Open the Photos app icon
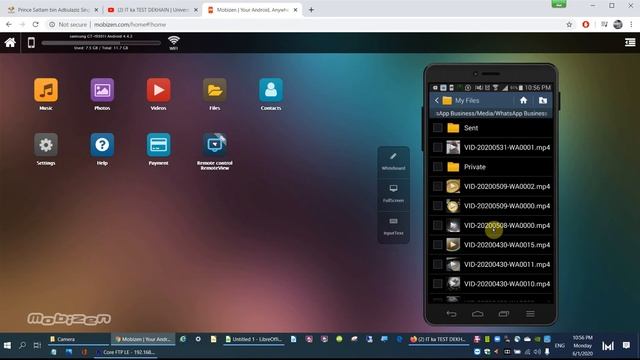This screenshot has height=360, width=640. (x=102, y=90)
